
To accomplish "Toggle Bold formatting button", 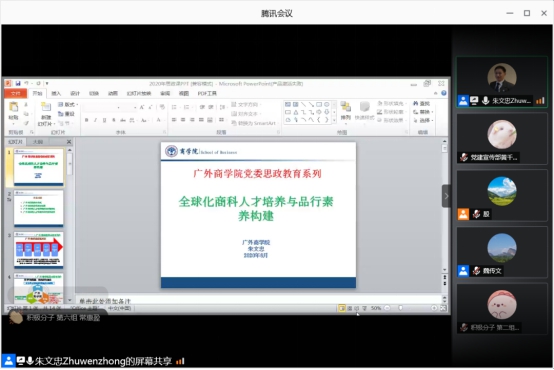I will point(87,120).
